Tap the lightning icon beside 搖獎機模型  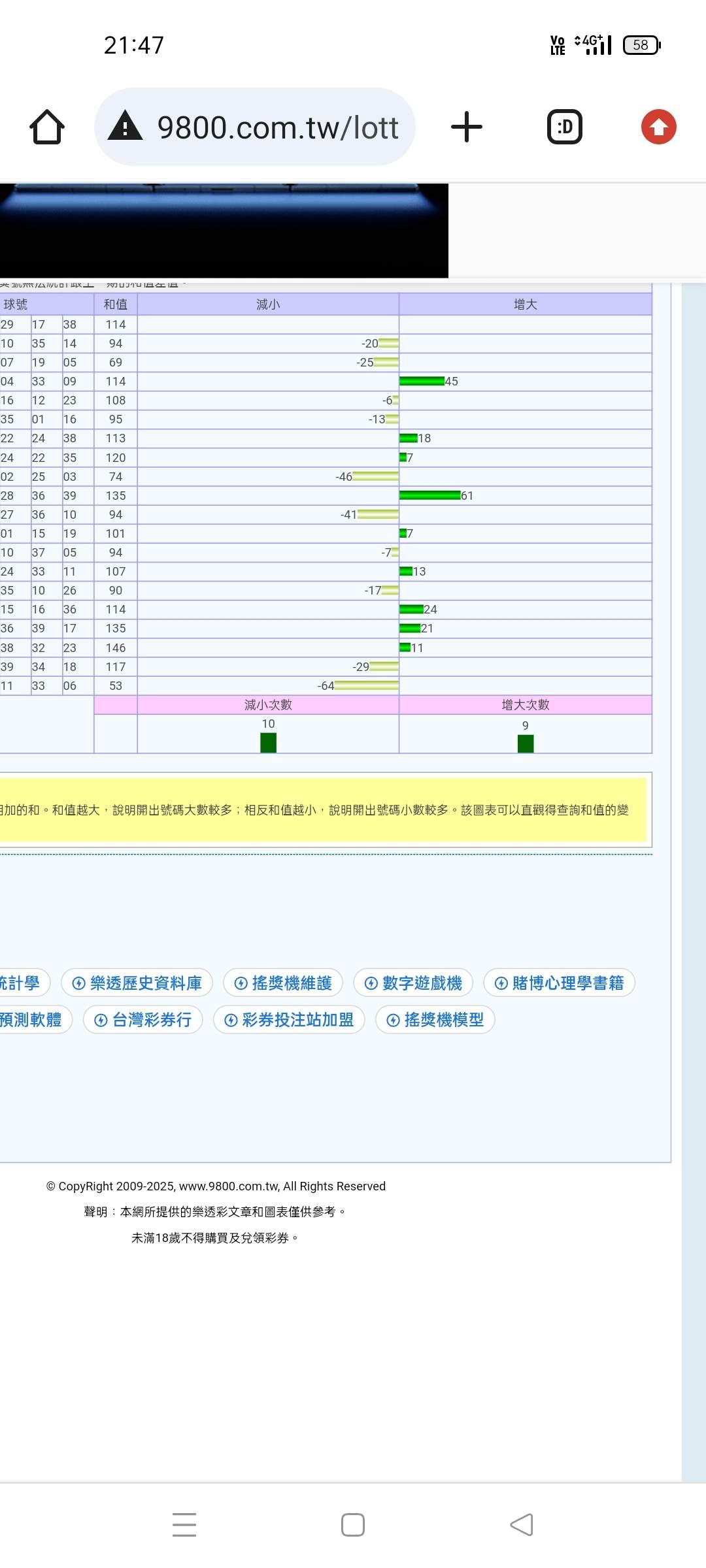click(x=394, y=1020)
